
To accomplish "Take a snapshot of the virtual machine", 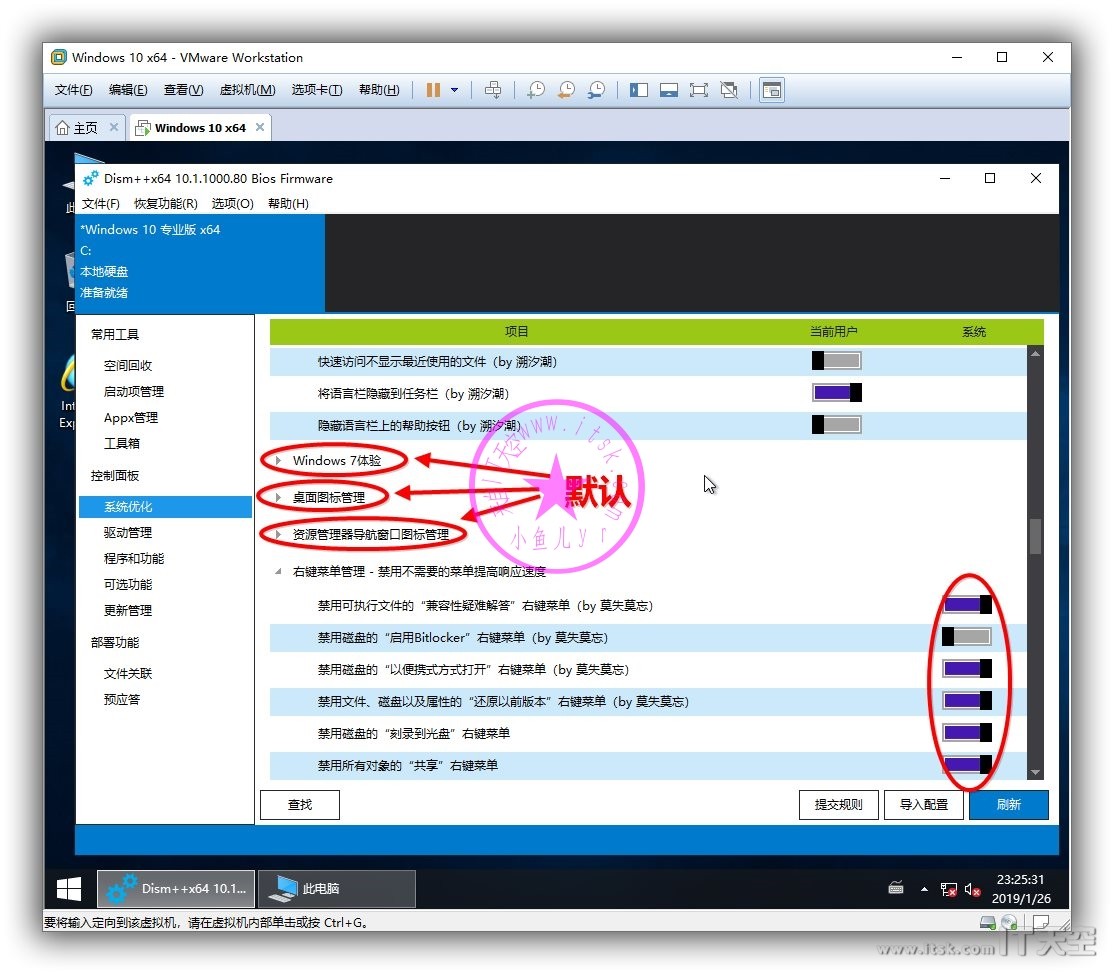I will coord(536,90).
